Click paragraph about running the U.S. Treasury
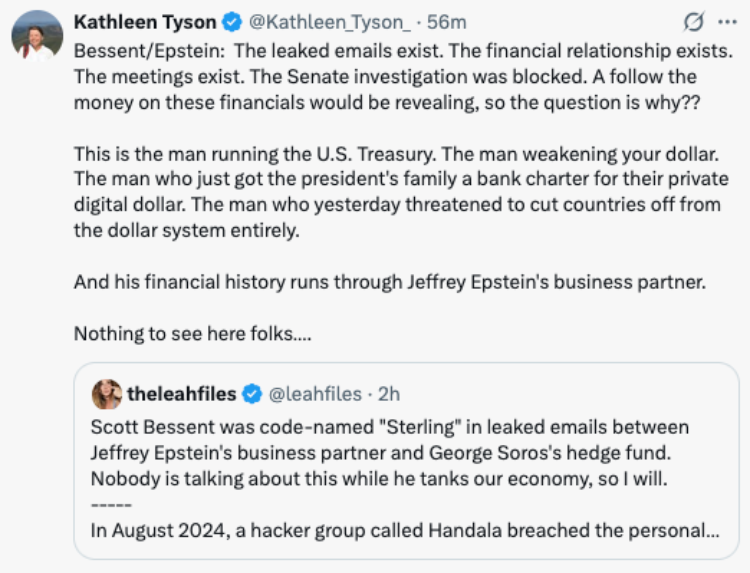750x573 pixels. pos(401,192)
